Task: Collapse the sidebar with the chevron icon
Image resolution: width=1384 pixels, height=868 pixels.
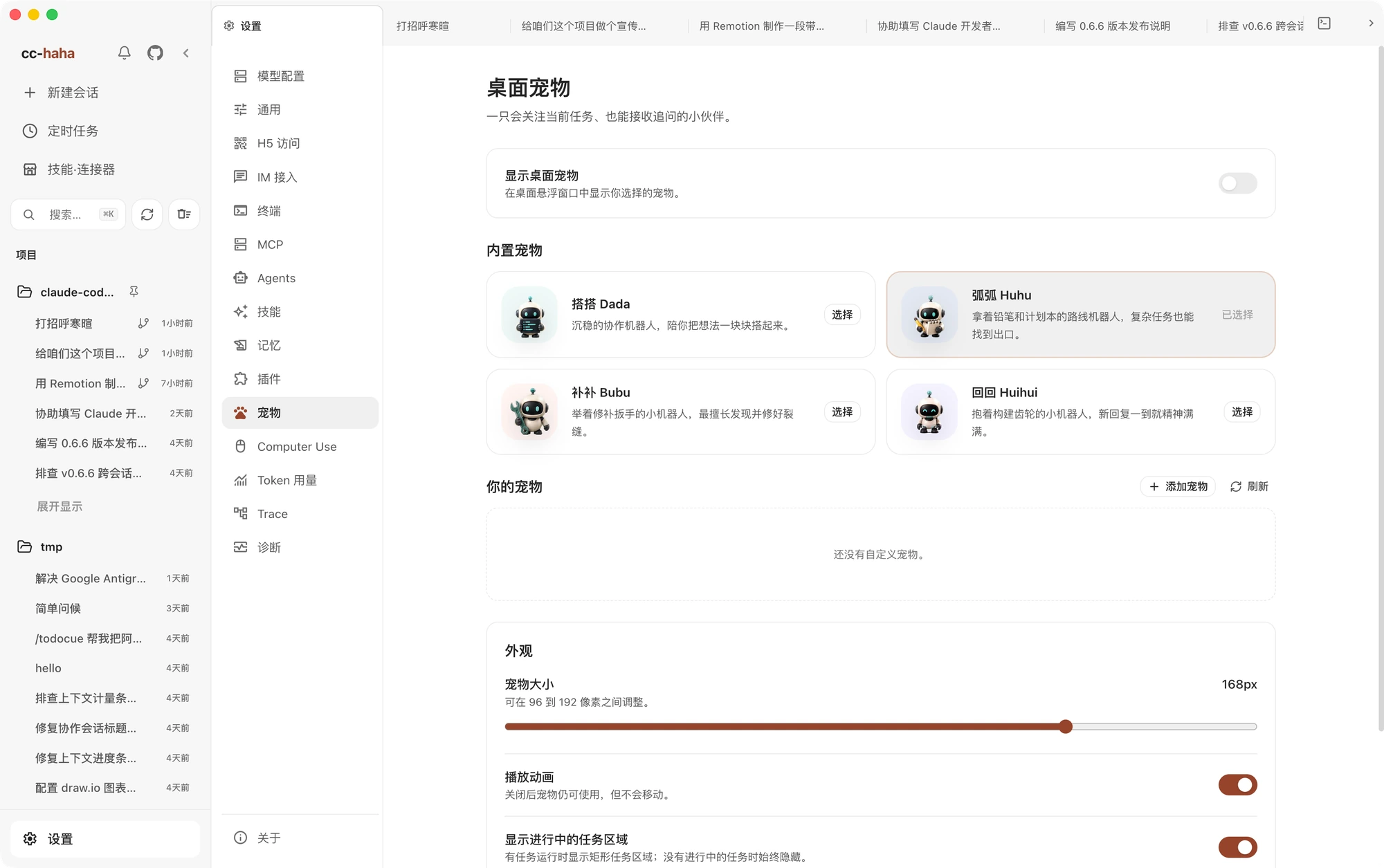Action: tap(186, 53)
